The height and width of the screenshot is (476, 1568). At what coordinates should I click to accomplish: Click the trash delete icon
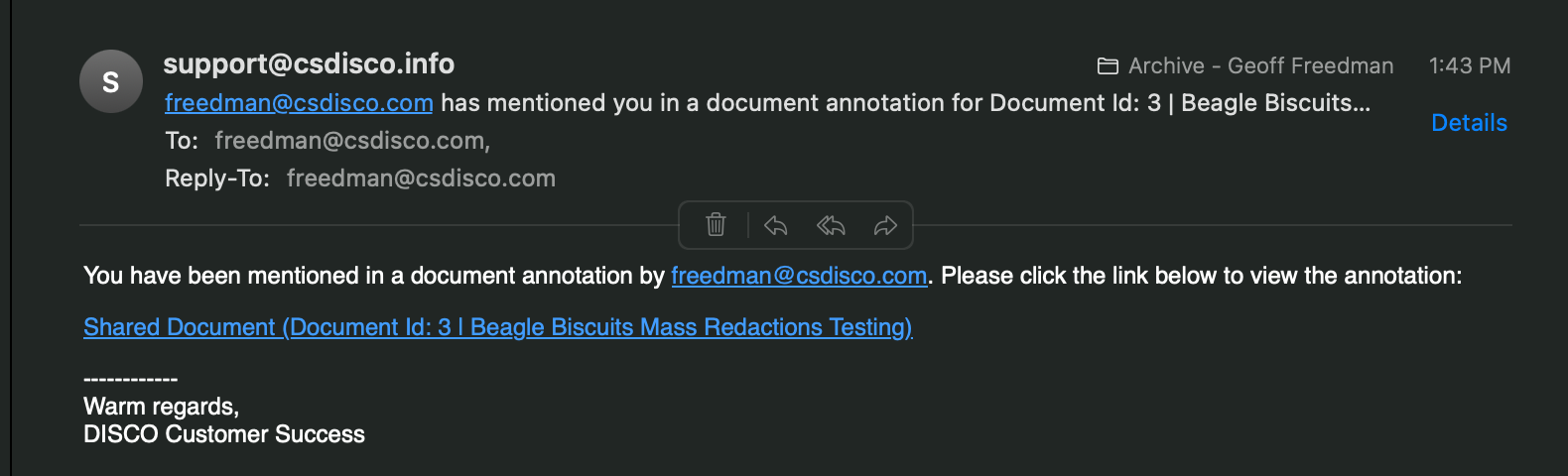(x=716, y=225)
